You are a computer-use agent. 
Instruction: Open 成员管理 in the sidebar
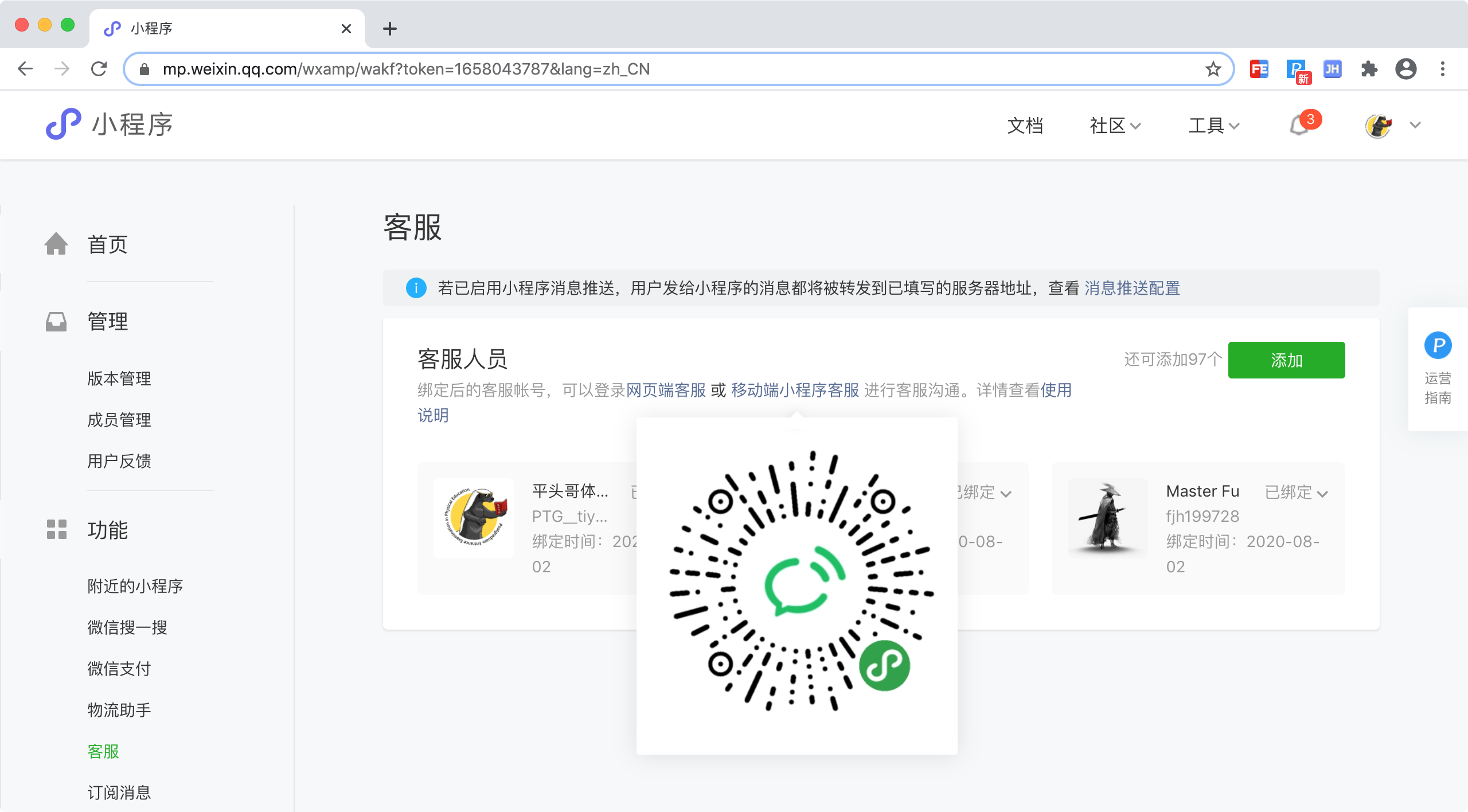coord(119,420)
